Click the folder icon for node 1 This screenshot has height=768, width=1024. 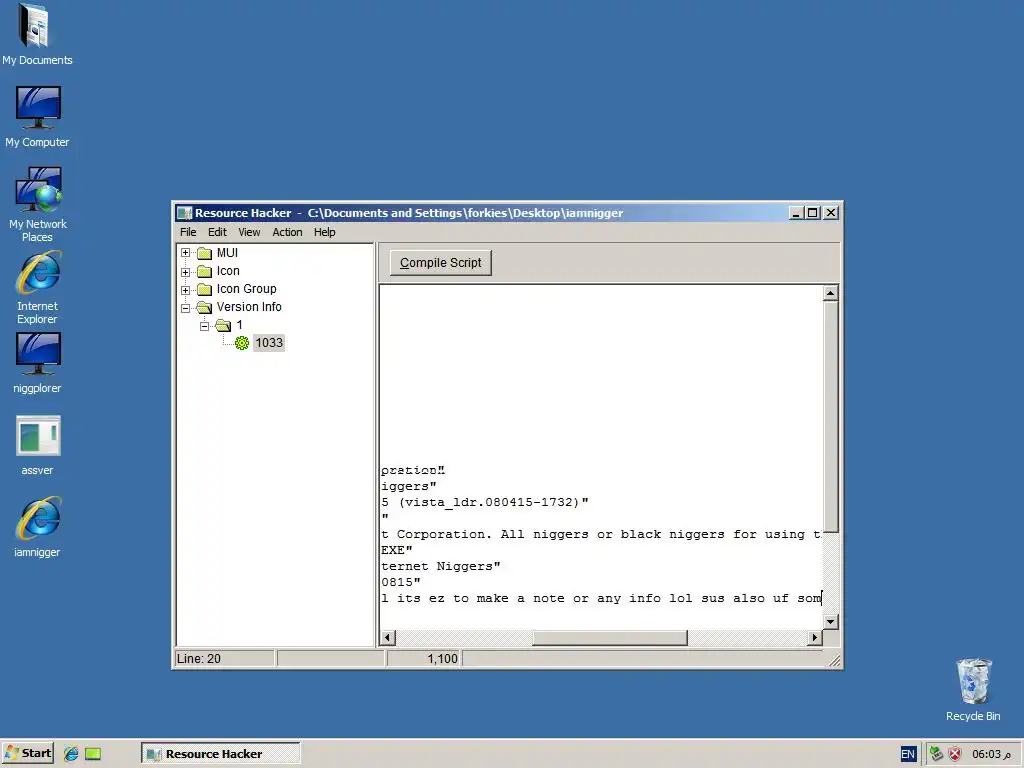pos(223,325)
